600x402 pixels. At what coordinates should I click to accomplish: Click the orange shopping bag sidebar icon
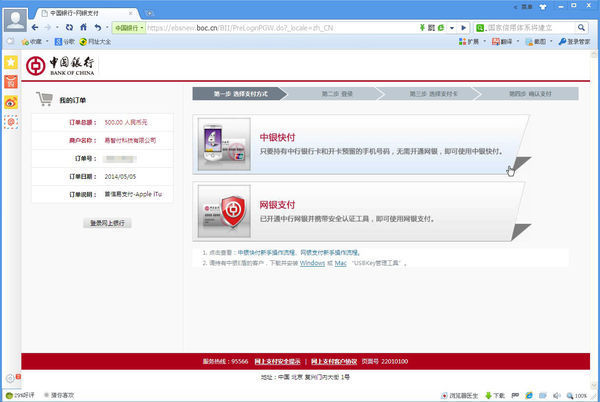(11, 82)
